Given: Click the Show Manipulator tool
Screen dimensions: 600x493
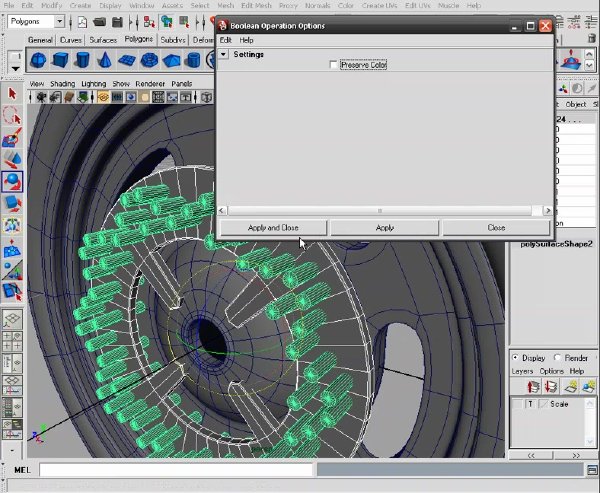Looking at the screenshot, I should (x=12, y=270).
